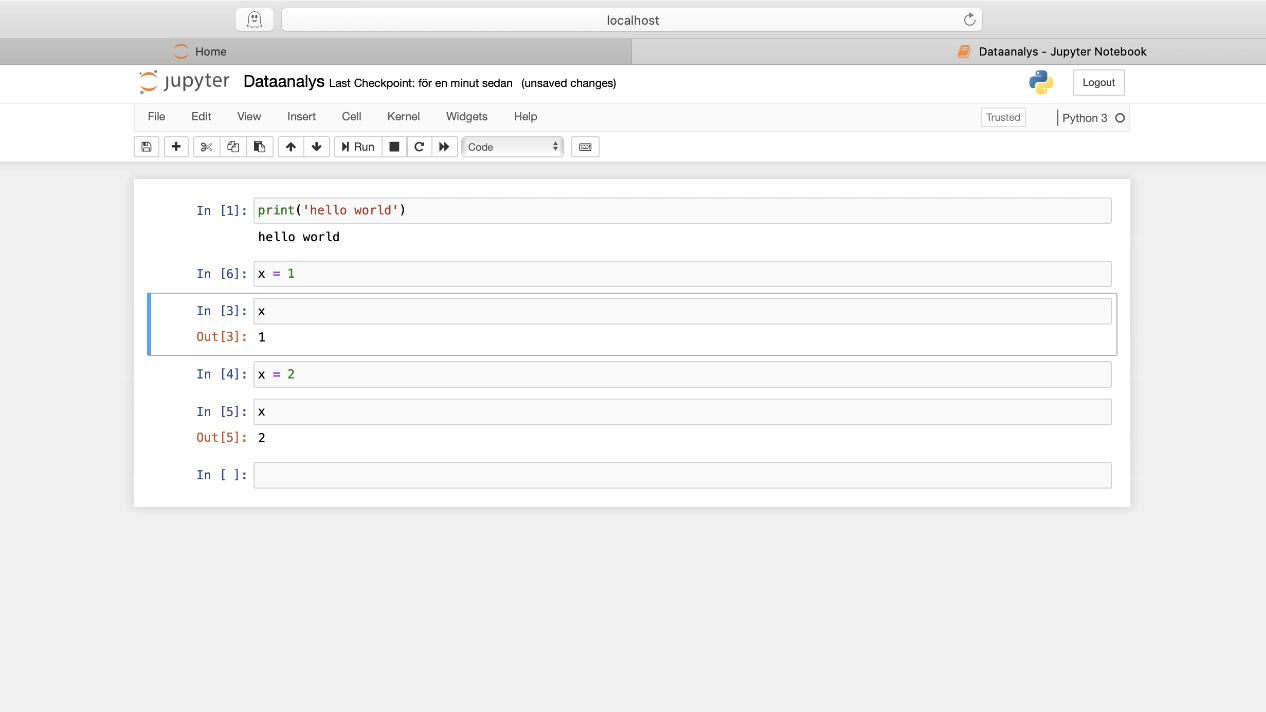Interrupt the kernel with the stop icon
This screenshot has height=712, width=1266.
coord(394,147)
